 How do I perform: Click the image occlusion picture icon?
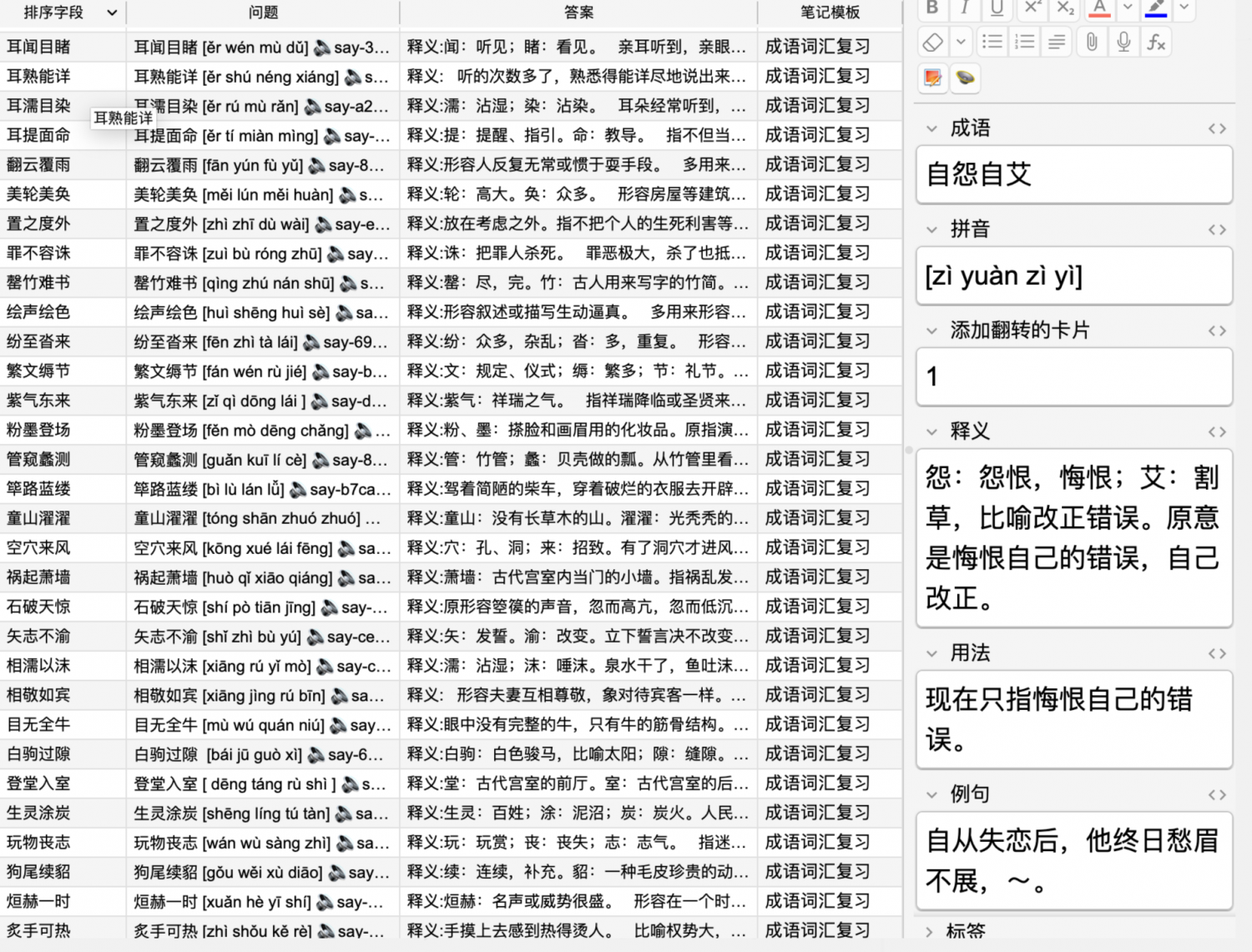click(932, 78)
